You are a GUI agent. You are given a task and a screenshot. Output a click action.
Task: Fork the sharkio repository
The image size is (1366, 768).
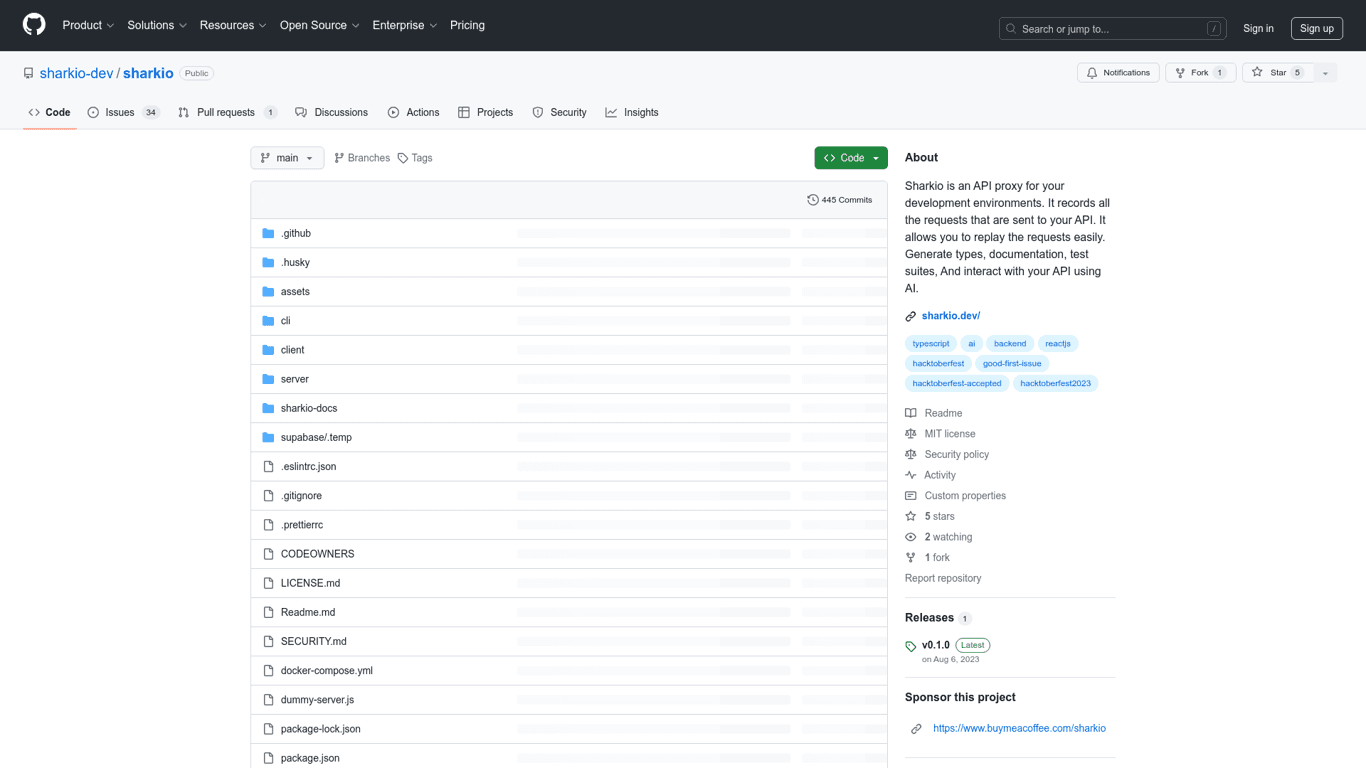click(1199, 73)
